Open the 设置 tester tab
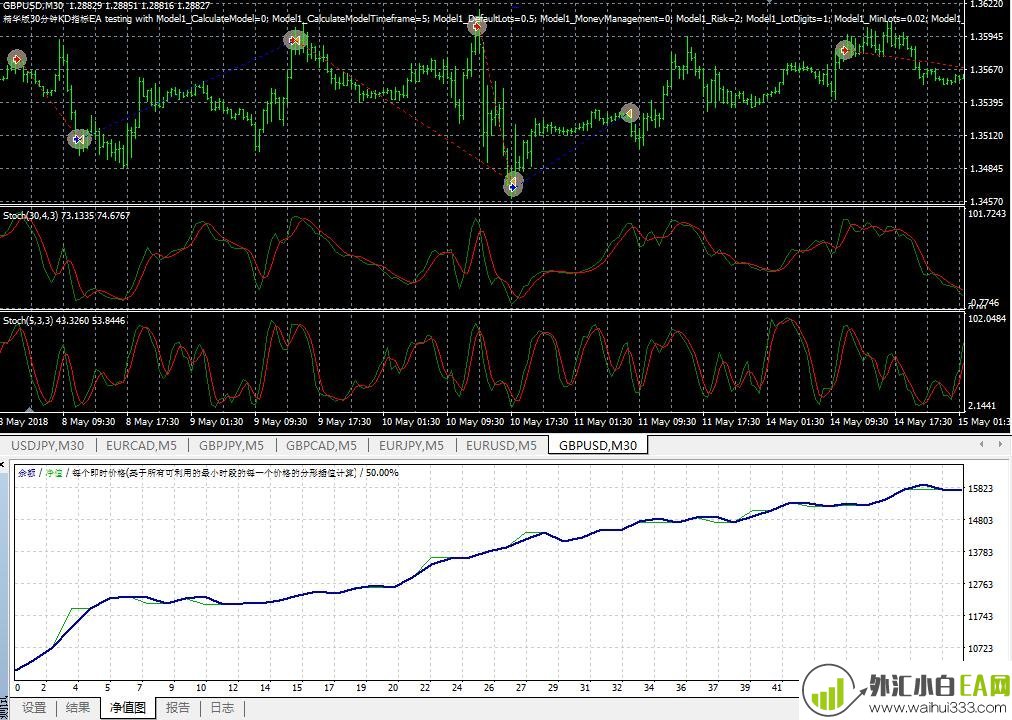 34,708
